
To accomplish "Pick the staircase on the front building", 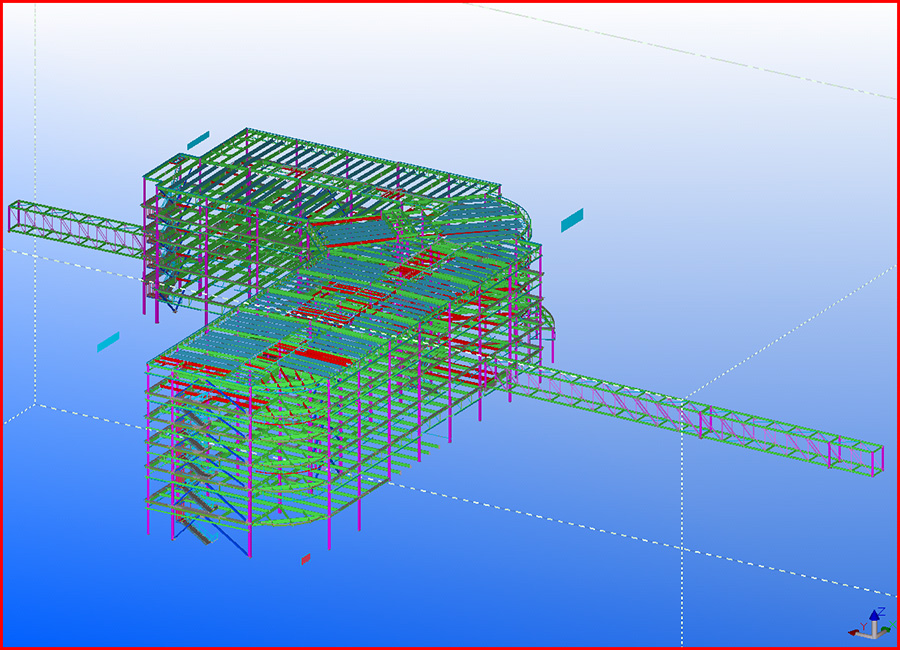I will tap(195, 470).
